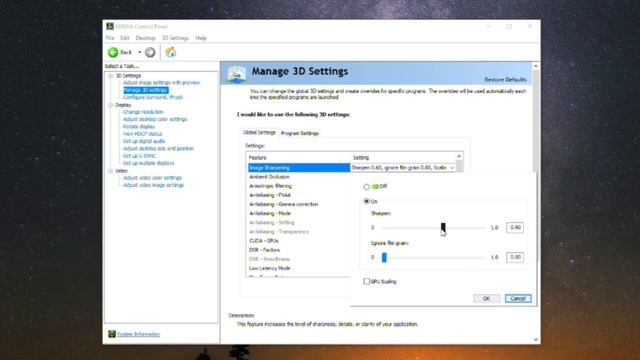This screenshot has width=640, height=360.
Task: Select the Antialiasing - Gamma correction row
Action: point(299,204)
